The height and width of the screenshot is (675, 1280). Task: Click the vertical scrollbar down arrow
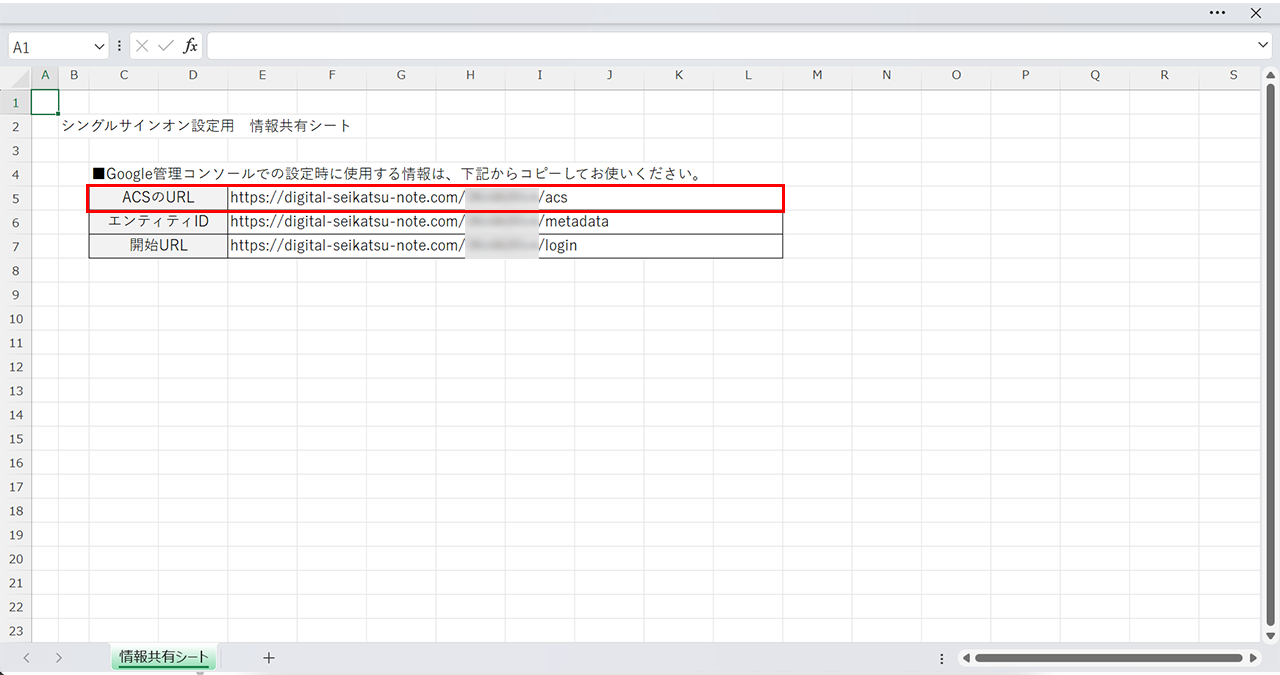1271,635
